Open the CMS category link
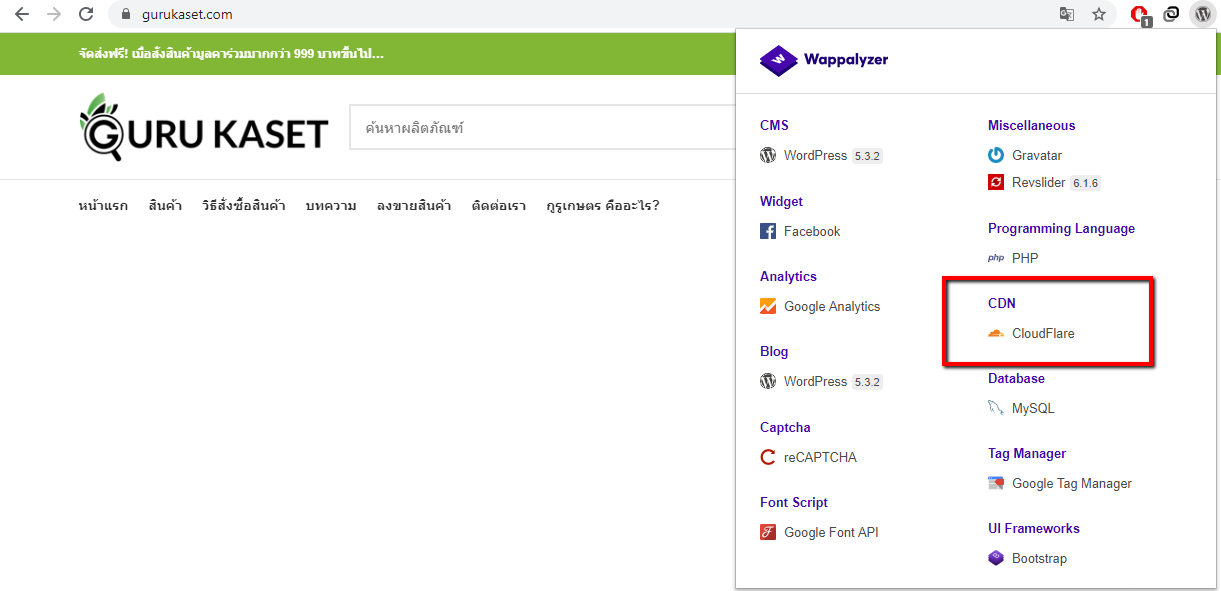Viewport: 1221px width, 591px height. [x=774, y=126]
